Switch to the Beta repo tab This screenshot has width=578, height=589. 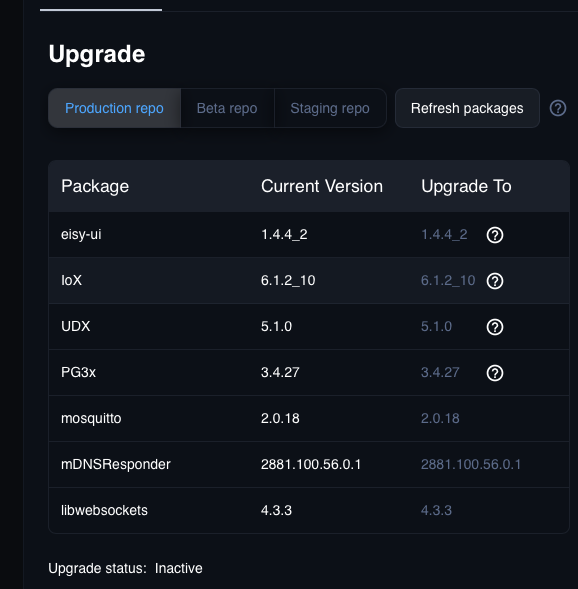(x=227, y=108)
